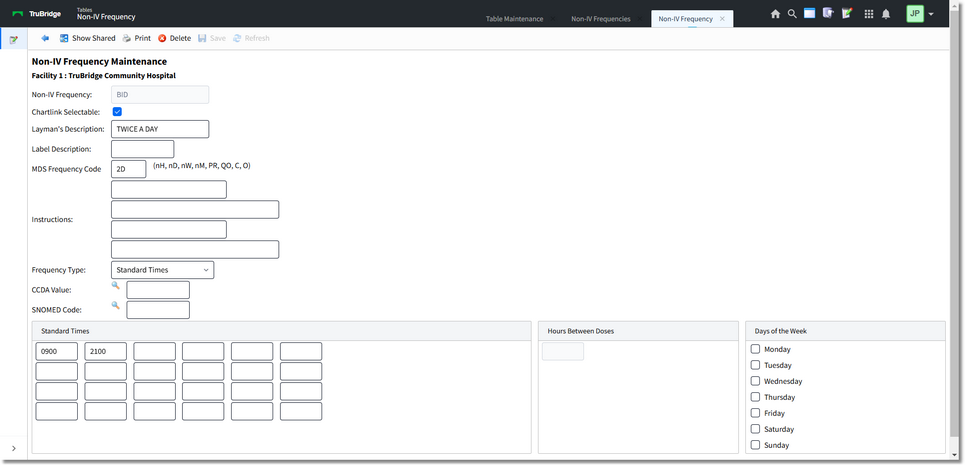Image resolution: width=965 pixels, height=466 pixels.
Task: Click the fourth Instructions line field
Action: click(195, 249)
